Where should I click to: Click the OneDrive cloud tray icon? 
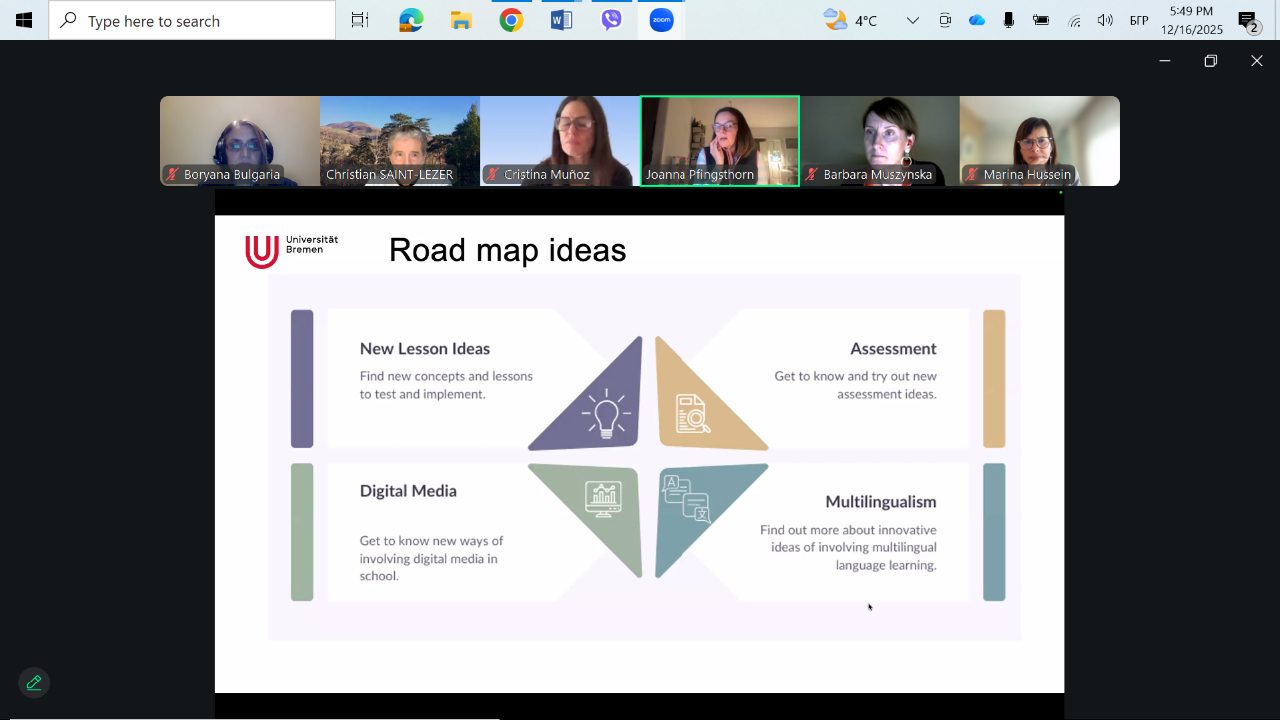click(x=977, y=20)
